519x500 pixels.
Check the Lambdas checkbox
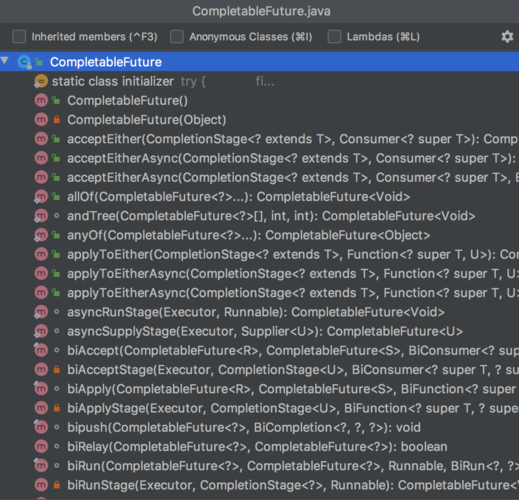pos(334,37)
